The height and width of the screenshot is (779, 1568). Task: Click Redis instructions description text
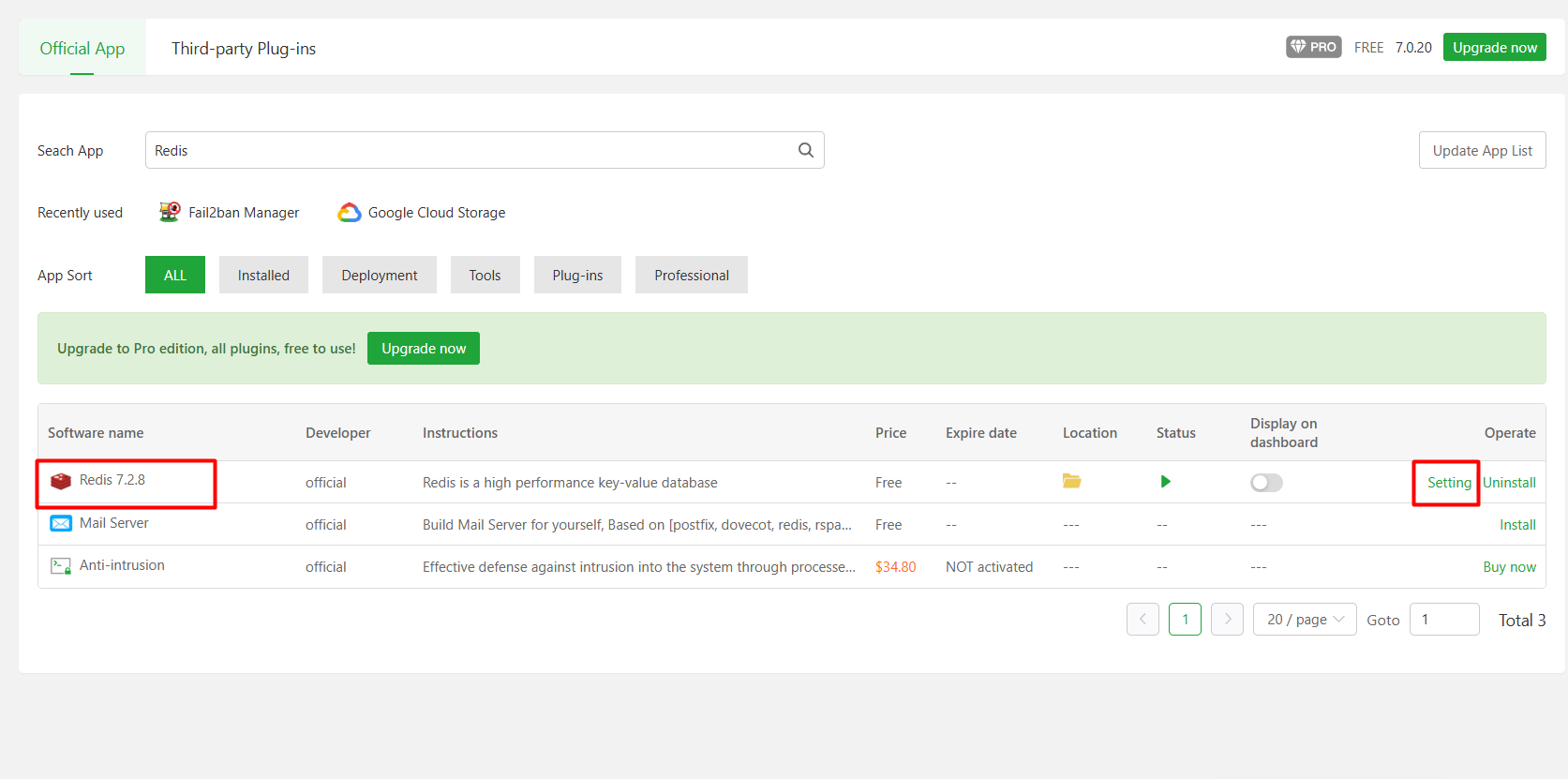click(x=570, y=482)
